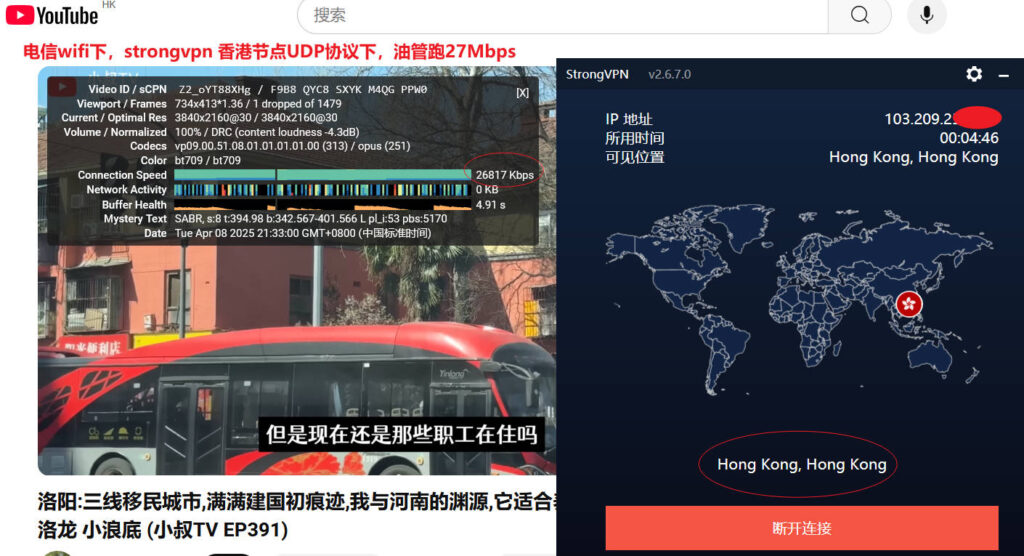Minimize the StrongVPN window

point(1004,76)
